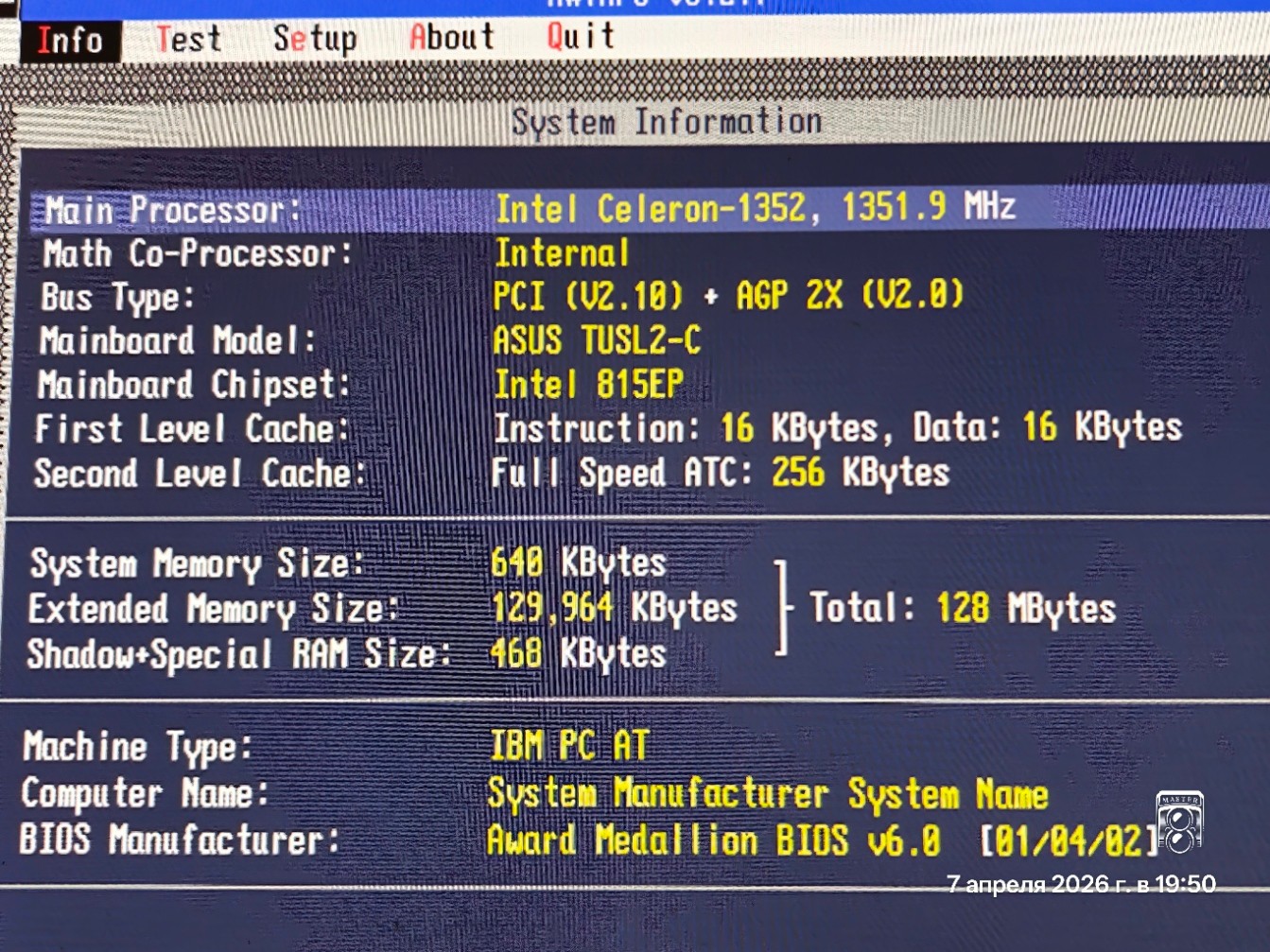Click the System Information title
Image resolution: width=1270 pixels, height=952 pixels.
point(667,122)
